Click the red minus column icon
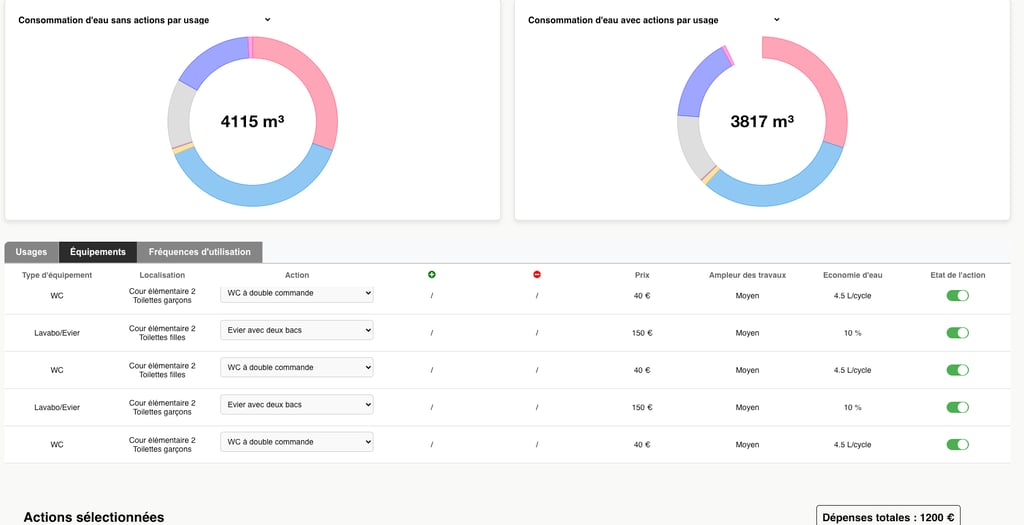Viewport: 1024px width, 525px height. click(x=537, y=275)
